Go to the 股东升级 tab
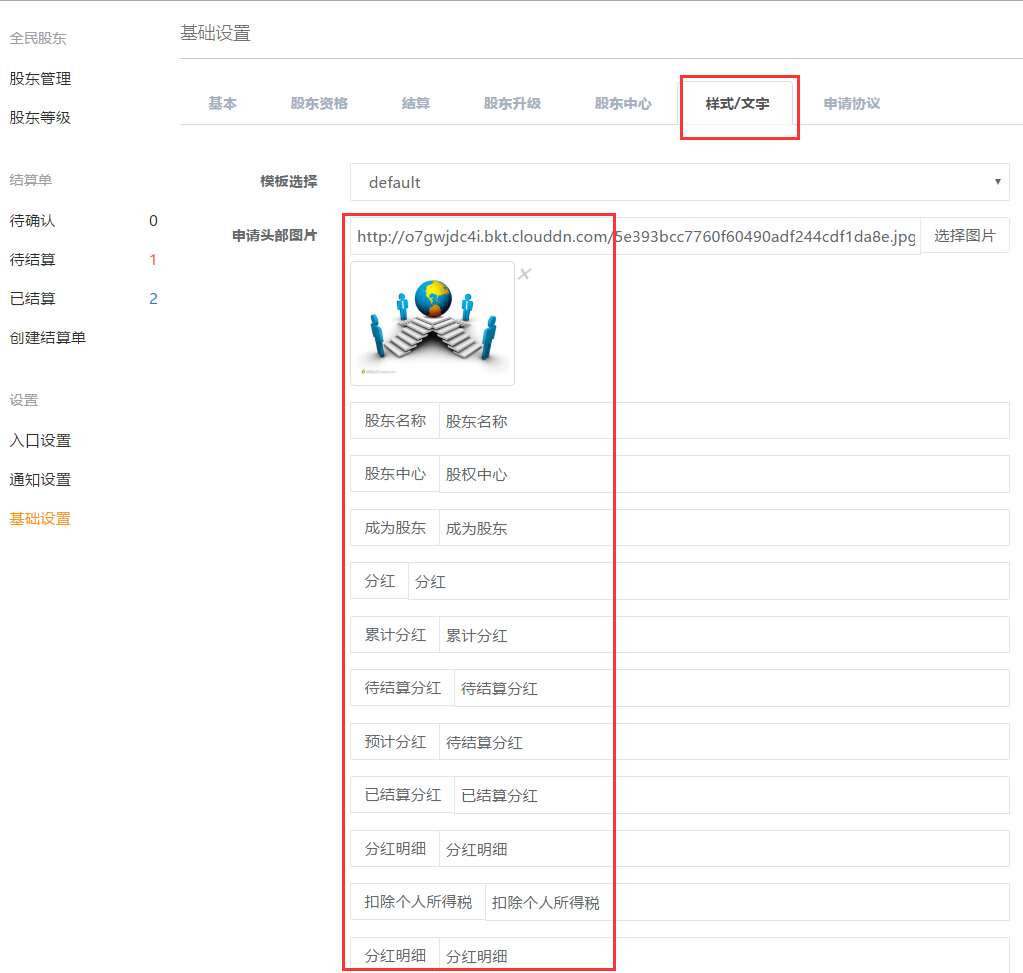 click(x=512, y=103)
